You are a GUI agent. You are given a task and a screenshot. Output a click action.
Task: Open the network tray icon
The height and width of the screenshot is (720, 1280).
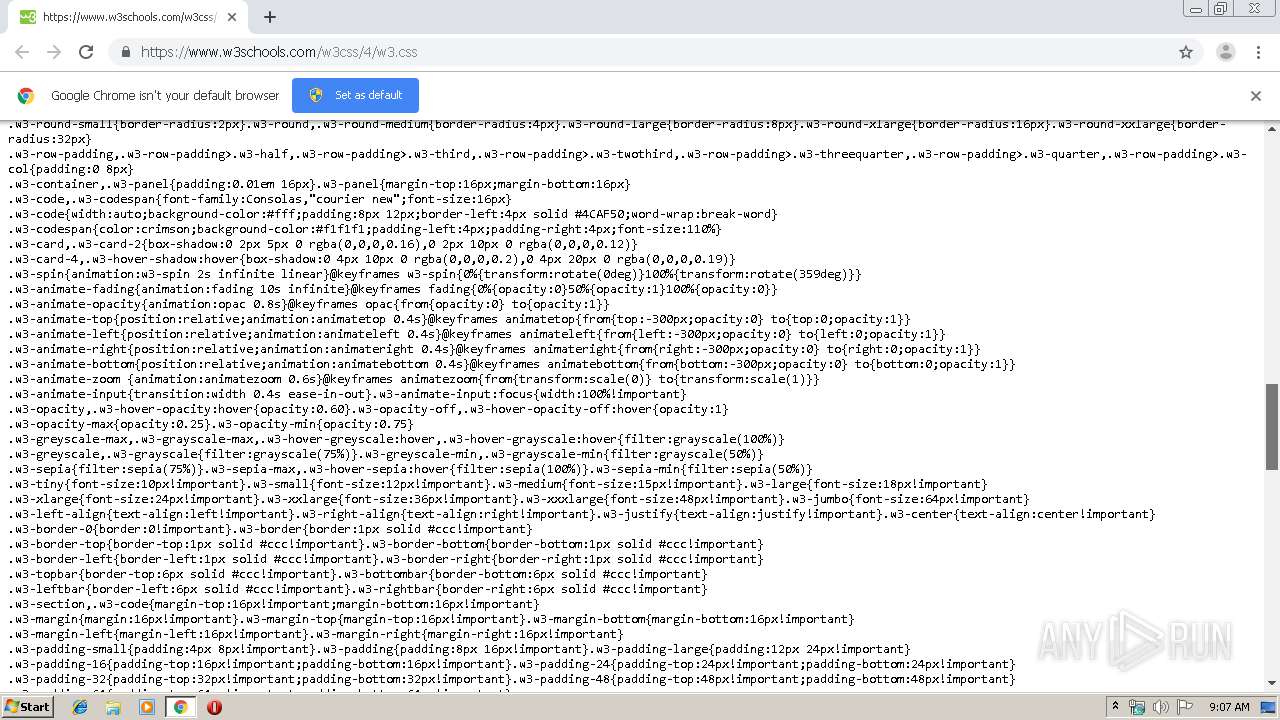click(x=1137, y=707)
